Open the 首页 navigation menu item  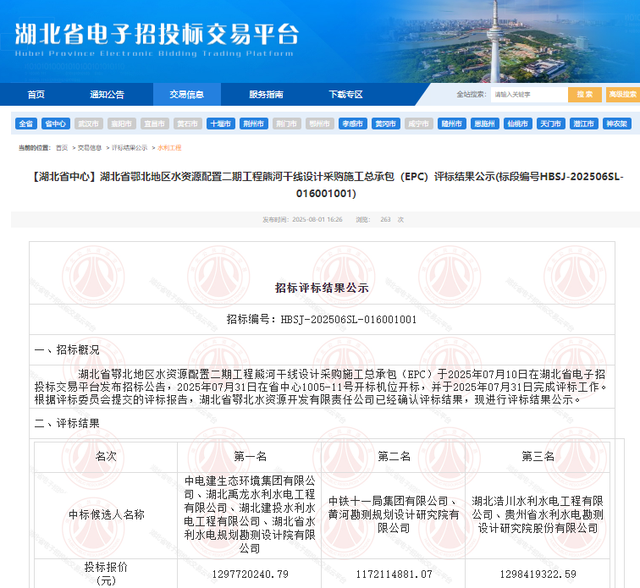(x=36, y=94)
